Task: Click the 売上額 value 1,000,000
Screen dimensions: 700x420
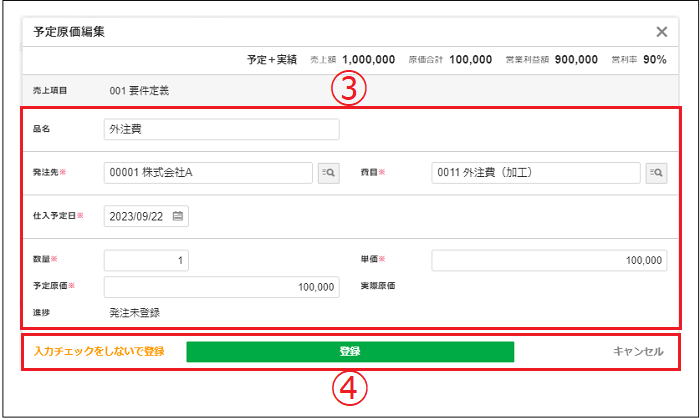Action: pyautogui.click(x=369, y=60)
